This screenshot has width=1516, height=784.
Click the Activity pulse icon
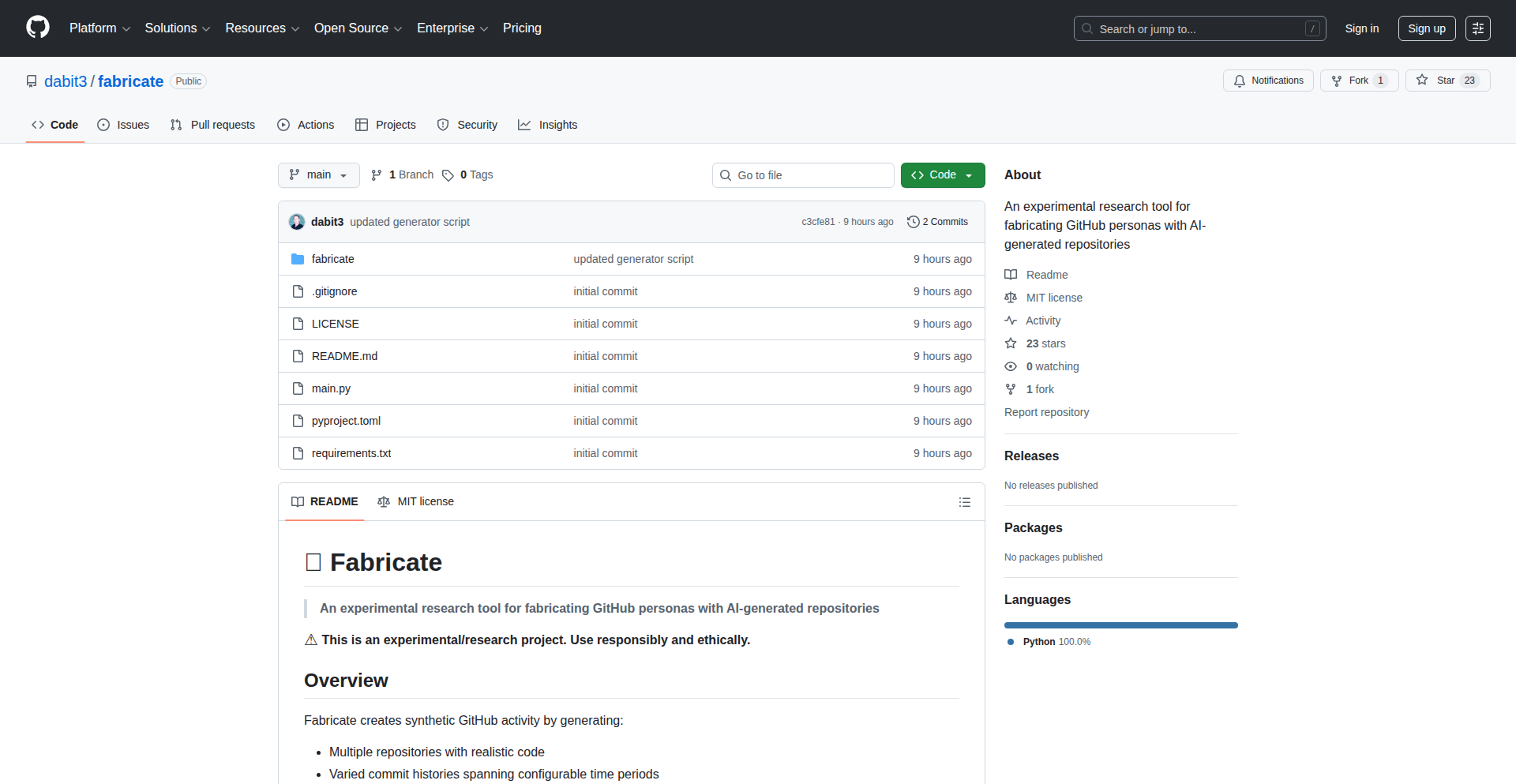(1011, 321)
